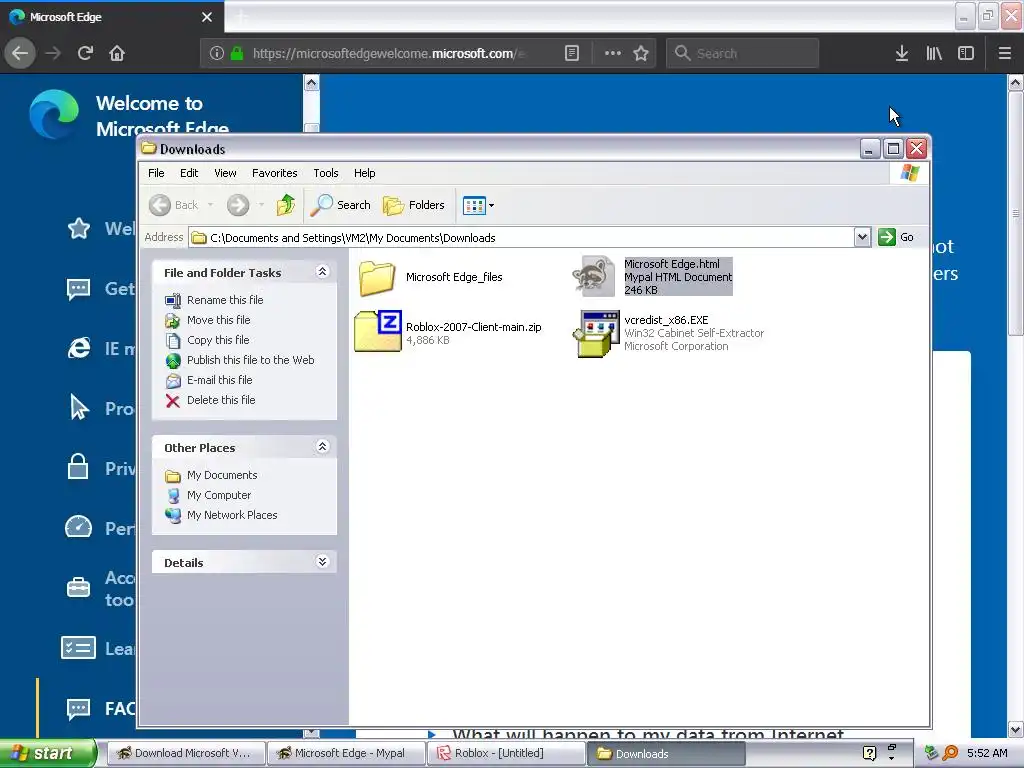
Task: Click the sidebar pane scroll up arrow
Action: click(x=312, y=83)
